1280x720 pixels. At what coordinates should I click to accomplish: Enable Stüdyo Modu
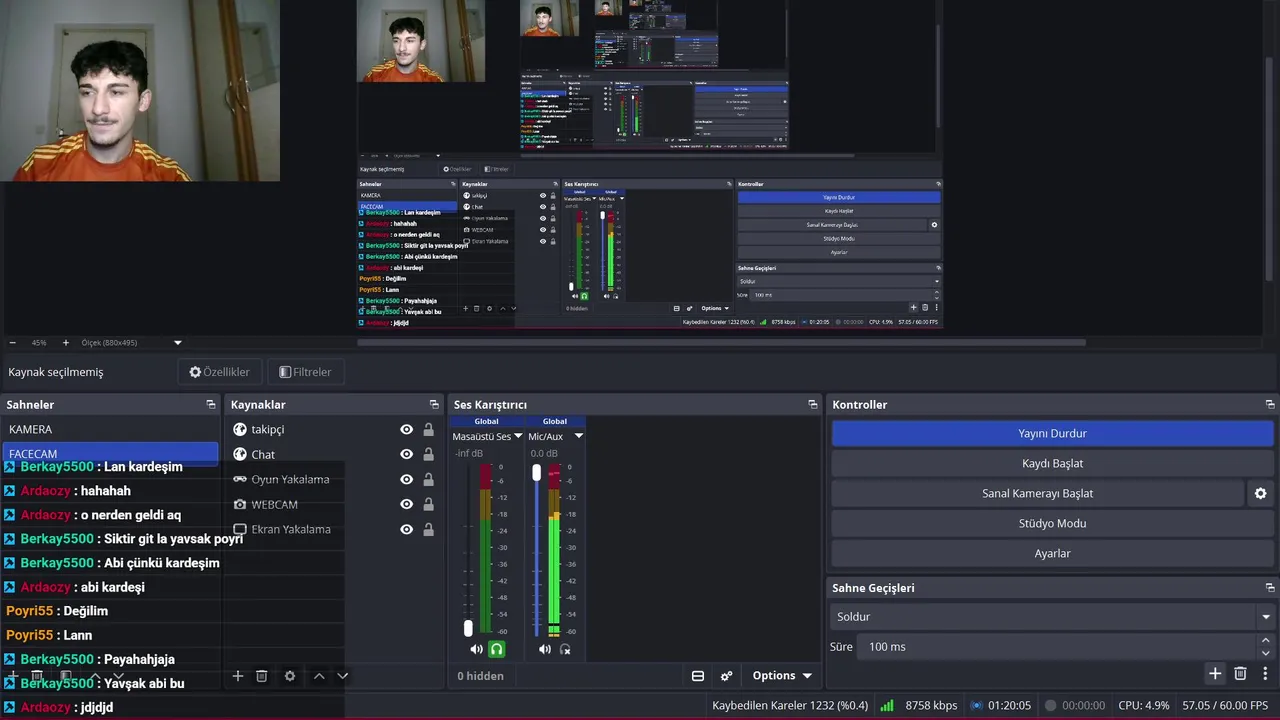[x=1052, y=523]
